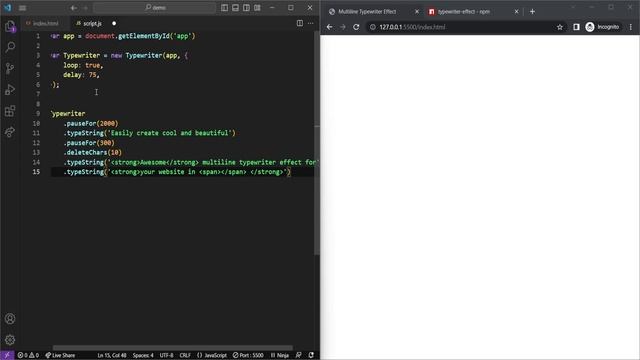
Task: Click the VS Code command center search box
Action: click(155, 8)
